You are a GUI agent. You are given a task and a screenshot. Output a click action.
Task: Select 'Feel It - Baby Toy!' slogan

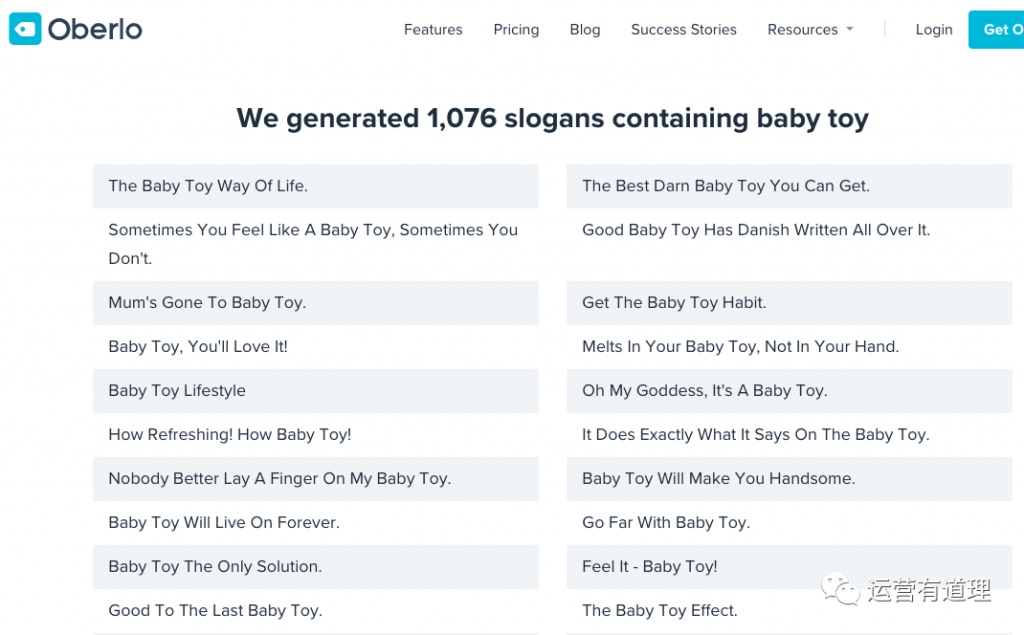coord(789,567)
